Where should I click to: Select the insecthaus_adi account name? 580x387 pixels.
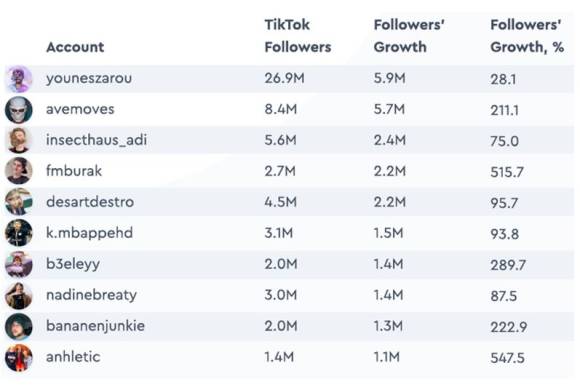(x=97, y=140)
